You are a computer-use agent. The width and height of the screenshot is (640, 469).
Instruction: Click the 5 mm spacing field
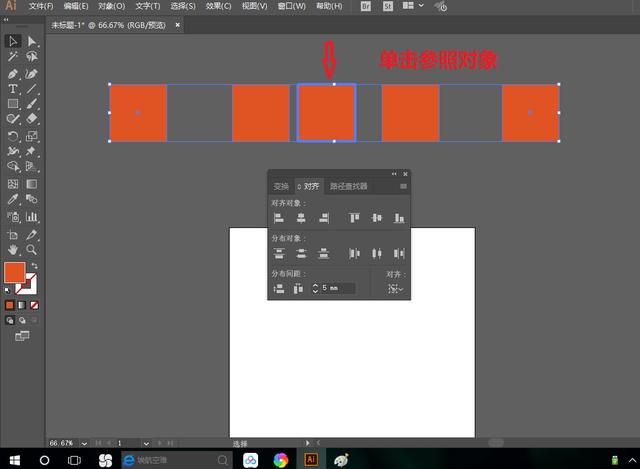338,288
